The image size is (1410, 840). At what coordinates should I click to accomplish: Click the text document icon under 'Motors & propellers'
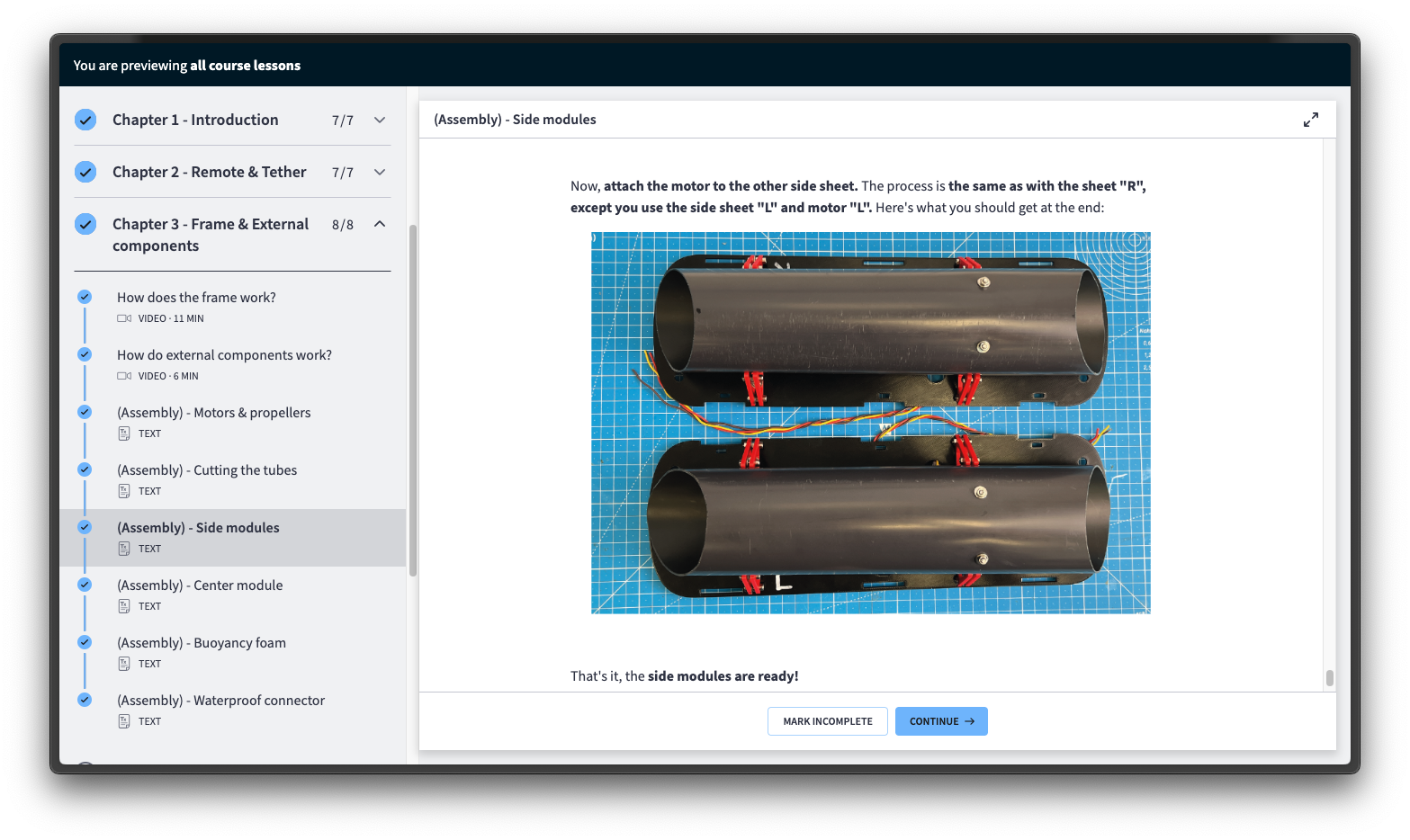point(124,433)
